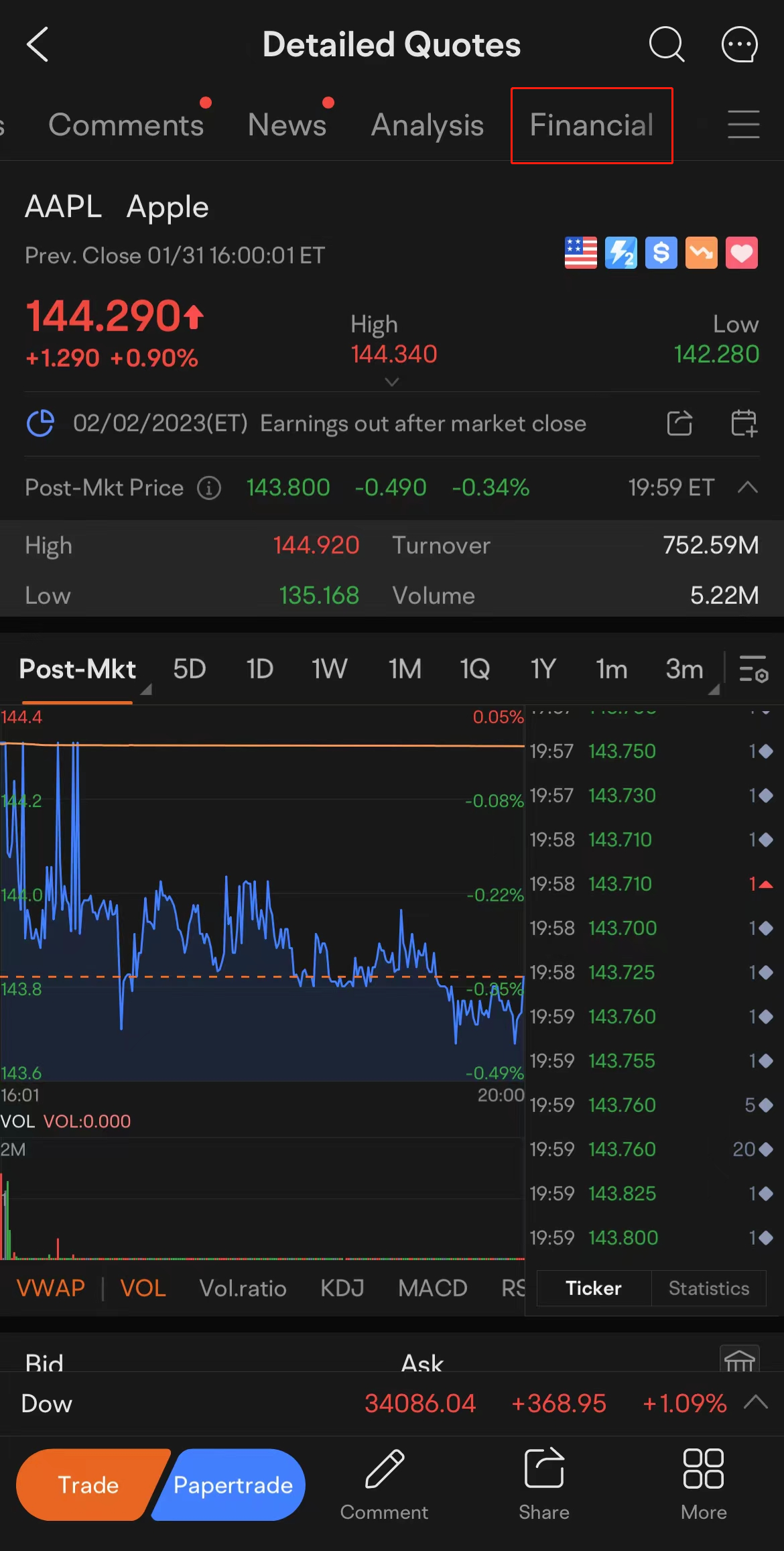Tap the blue lightning level-2 badge
Viewport: 784px width, 1551px height.
[x=621, y=253]
